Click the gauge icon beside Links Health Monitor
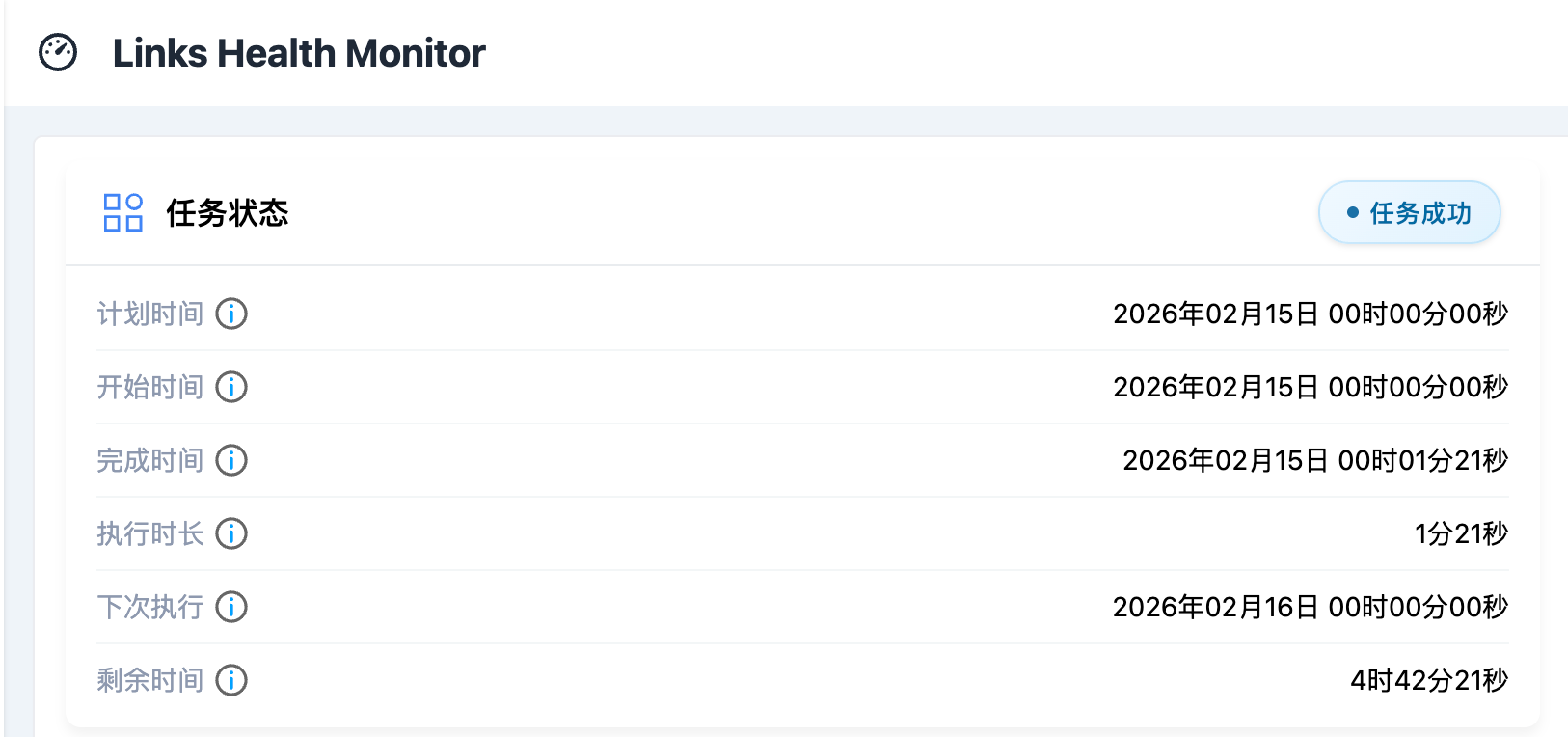The width and height of the screenshot is (1568, 737). (58, 52)
